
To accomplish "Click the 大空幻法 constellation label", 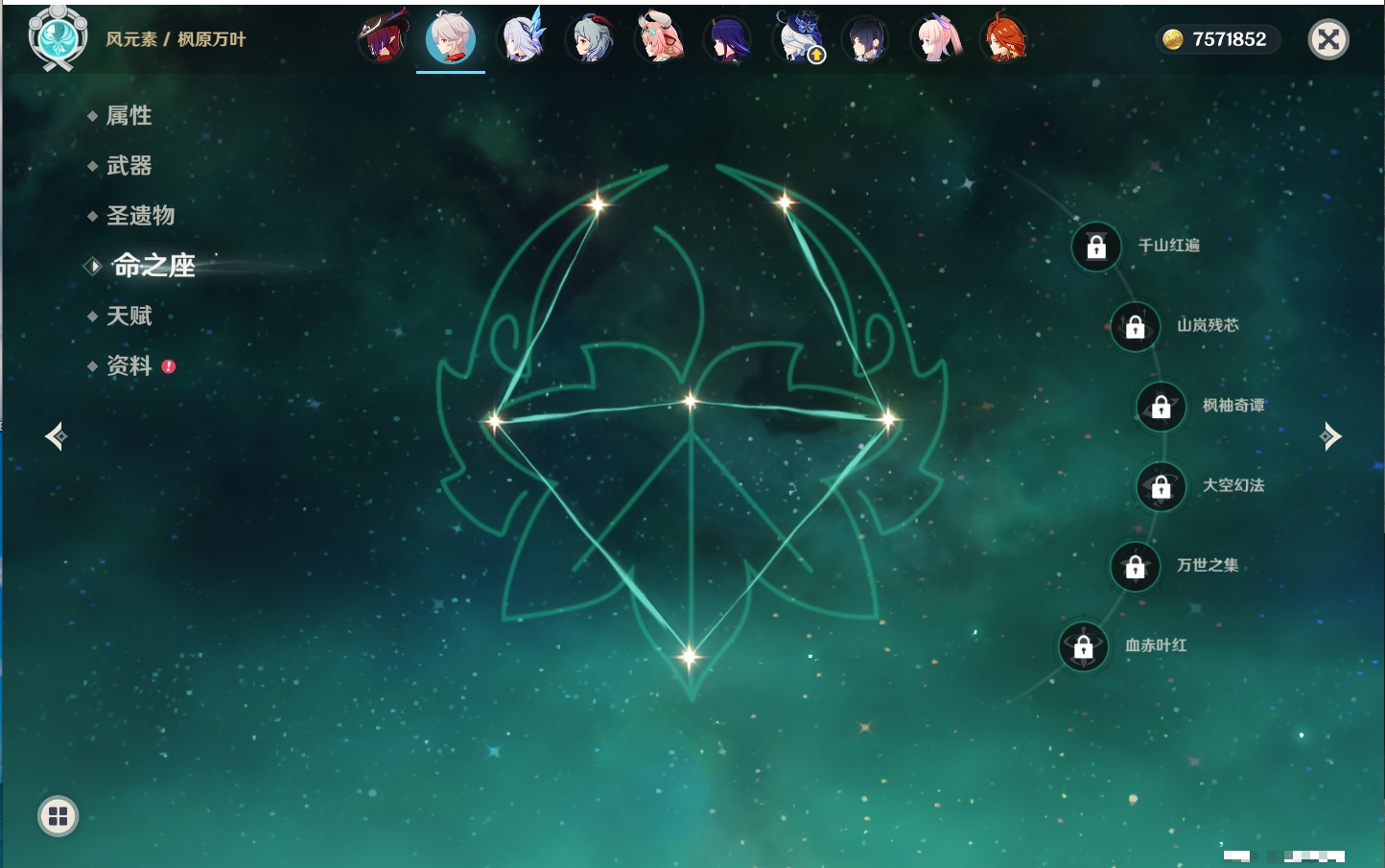I will coord(1233,485).
